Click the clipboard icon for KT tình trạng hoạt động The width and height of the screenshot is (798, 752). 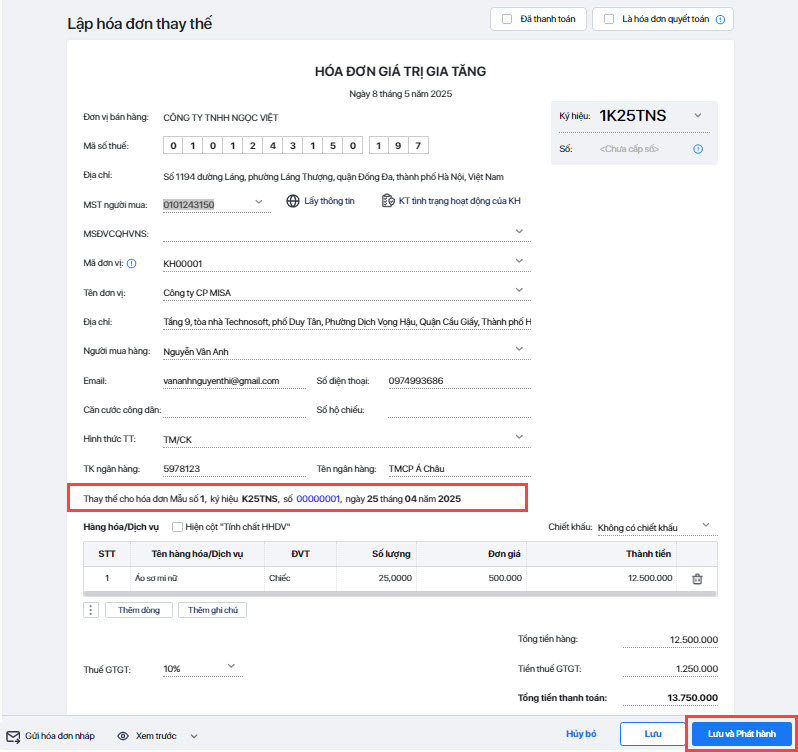388,201
